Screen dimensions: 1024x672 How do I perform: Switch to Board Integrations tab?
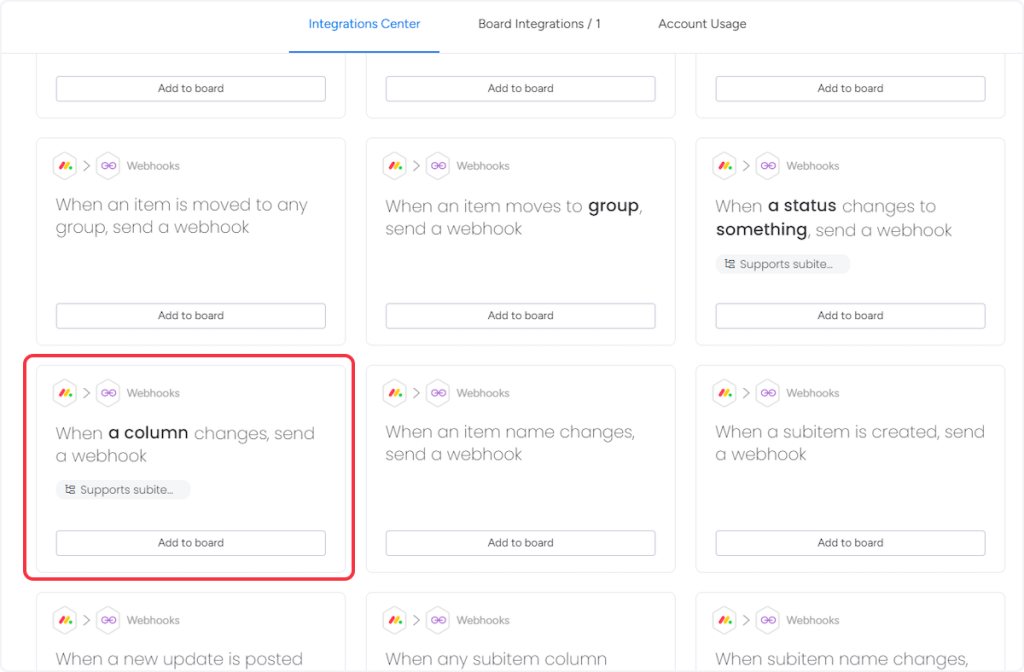539,24
